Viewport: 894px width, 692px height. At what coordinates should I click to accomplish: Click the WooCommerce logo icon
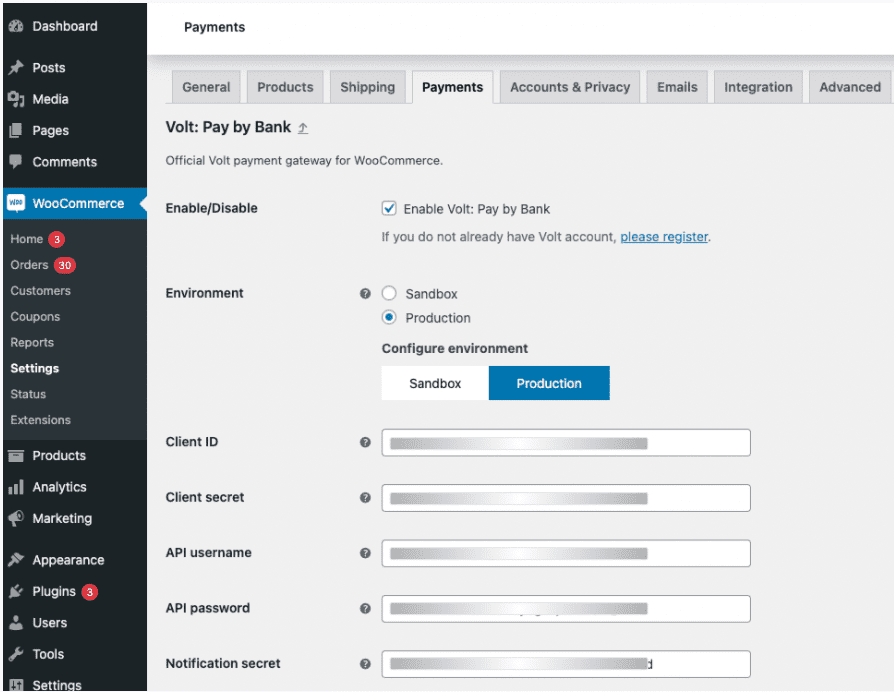pos(16,203)
